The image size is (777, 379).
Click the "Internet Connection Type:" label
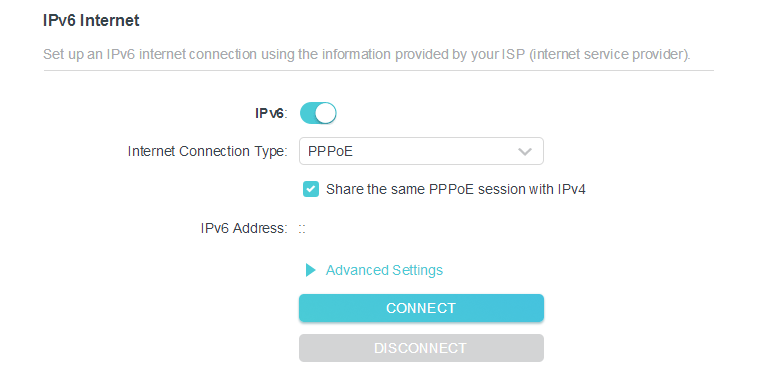pyautogui.click(x=208, y=151)
